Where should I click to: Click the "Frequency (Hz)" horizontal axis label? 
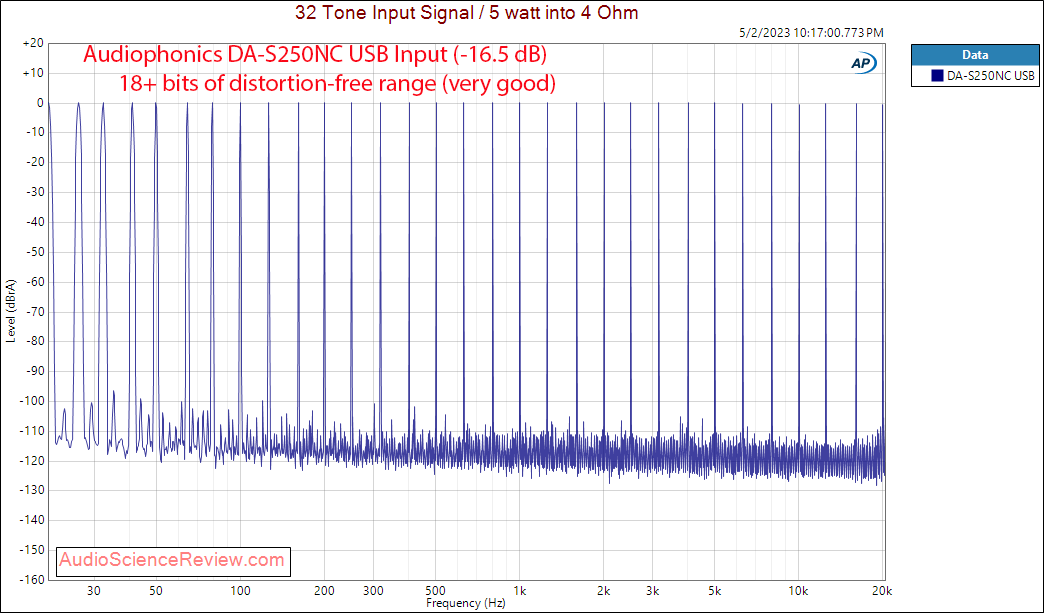466,603
